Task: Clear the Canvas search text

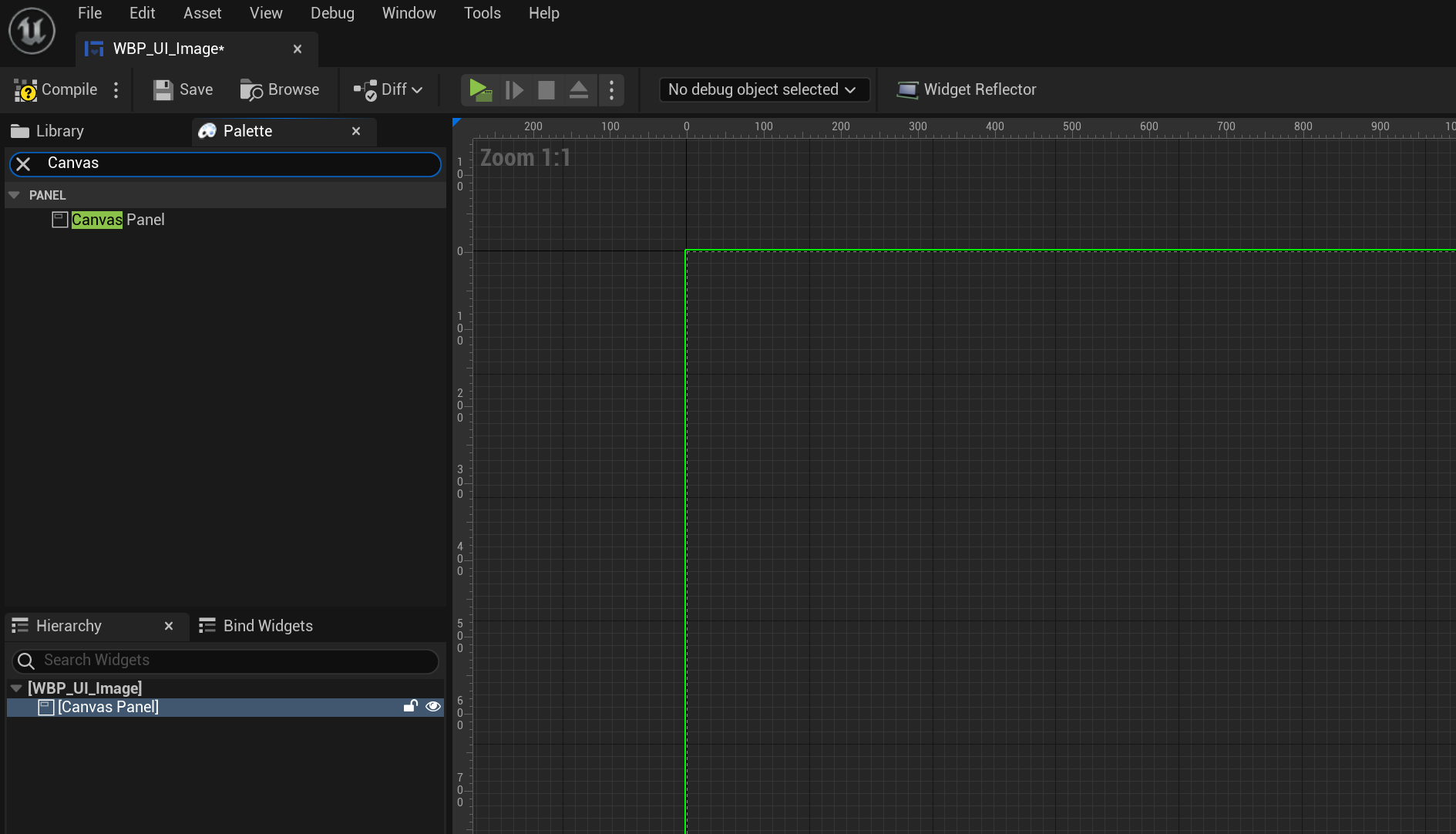Action: [23, 163]
